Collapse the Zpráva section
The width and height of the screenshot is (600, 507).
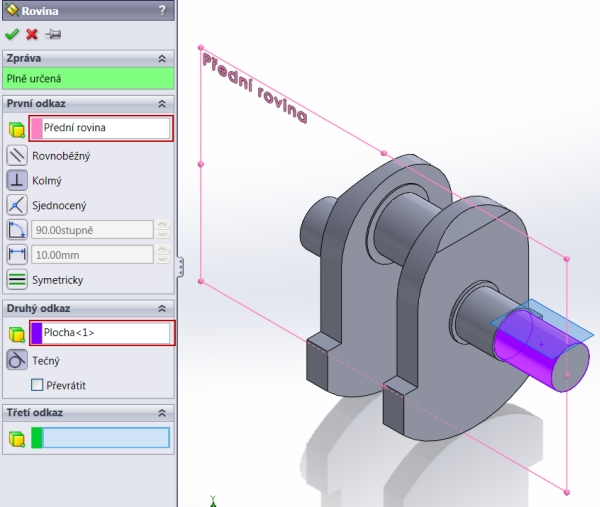point(162,59)
